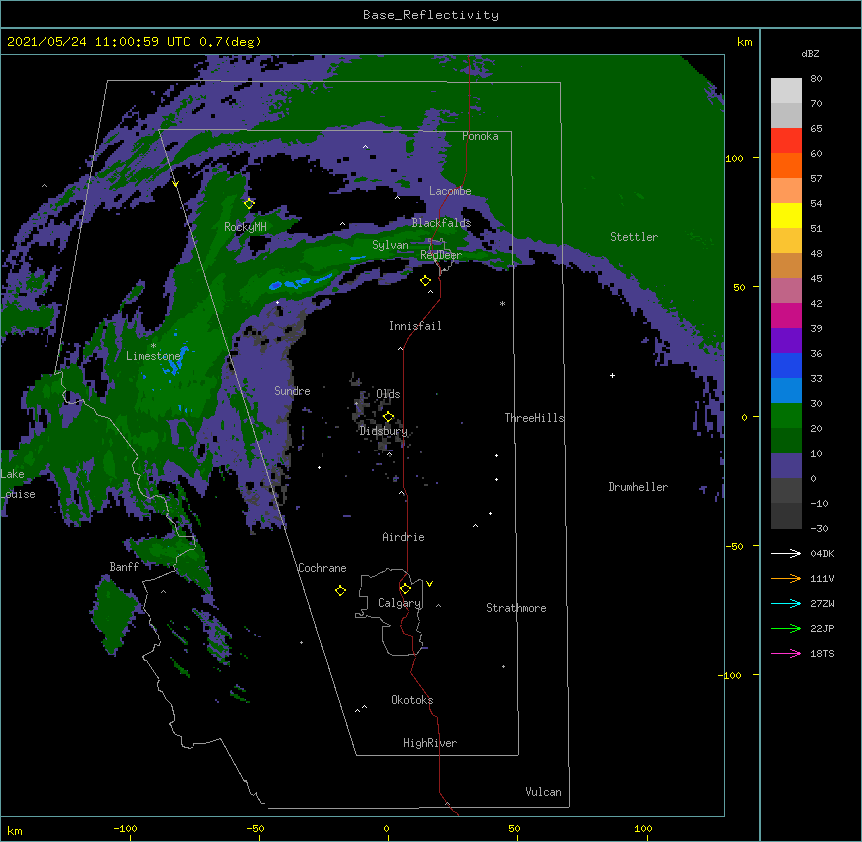
Task: Click the orange 111V arrow icon
Action: pos(786,578)
